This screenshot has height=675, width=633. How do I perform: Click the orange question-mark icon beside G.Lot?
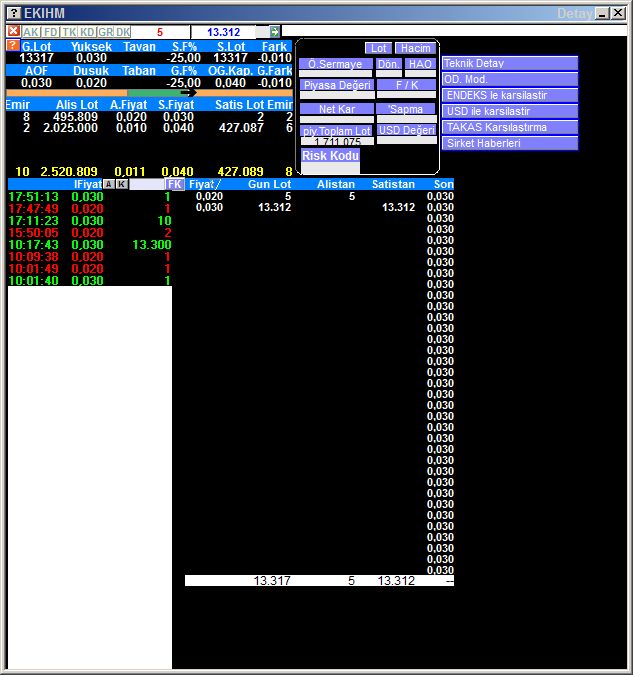point(13,46)
